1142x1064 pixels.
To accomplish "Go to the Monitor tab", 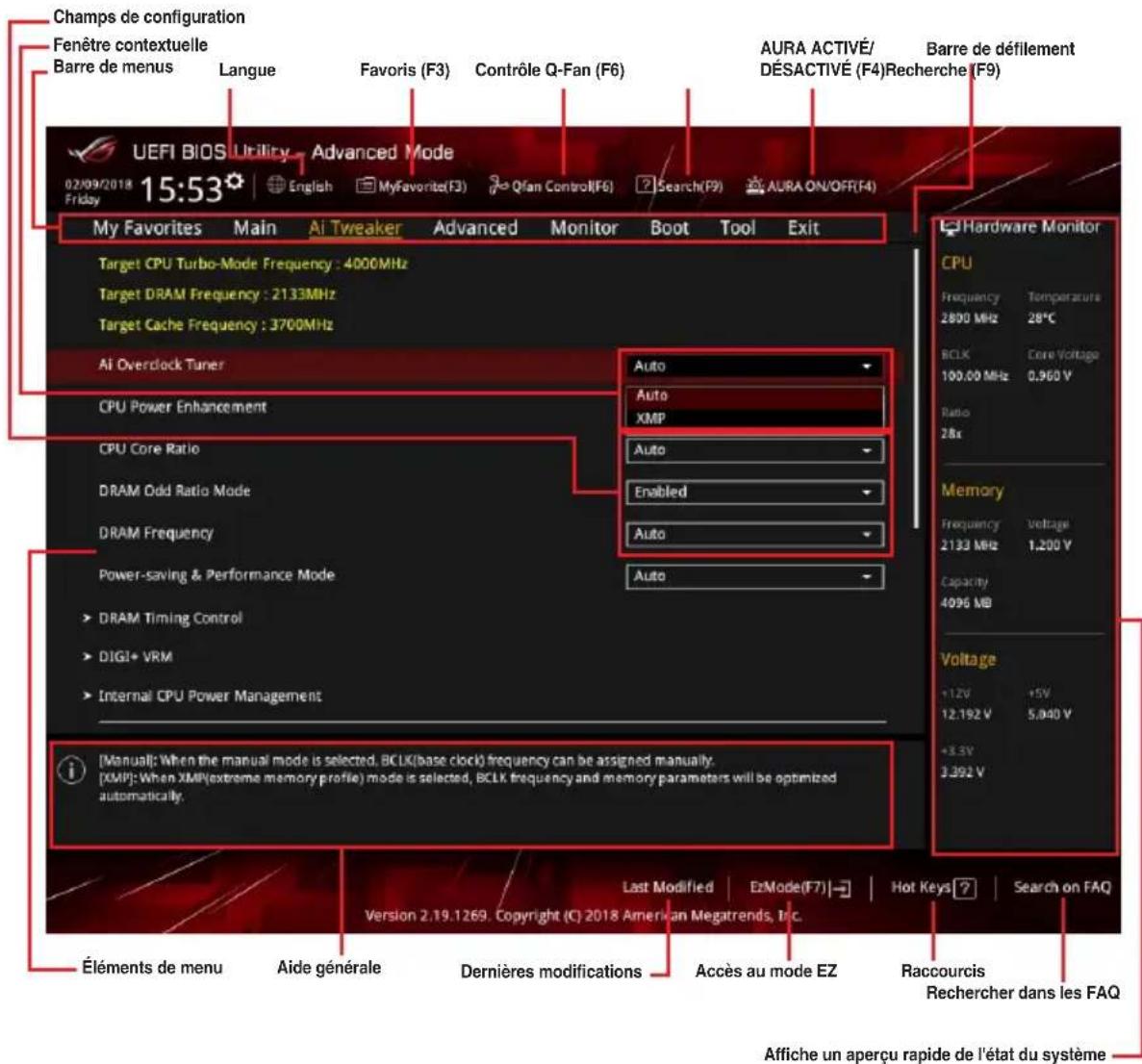I will [x=584, y=228].
